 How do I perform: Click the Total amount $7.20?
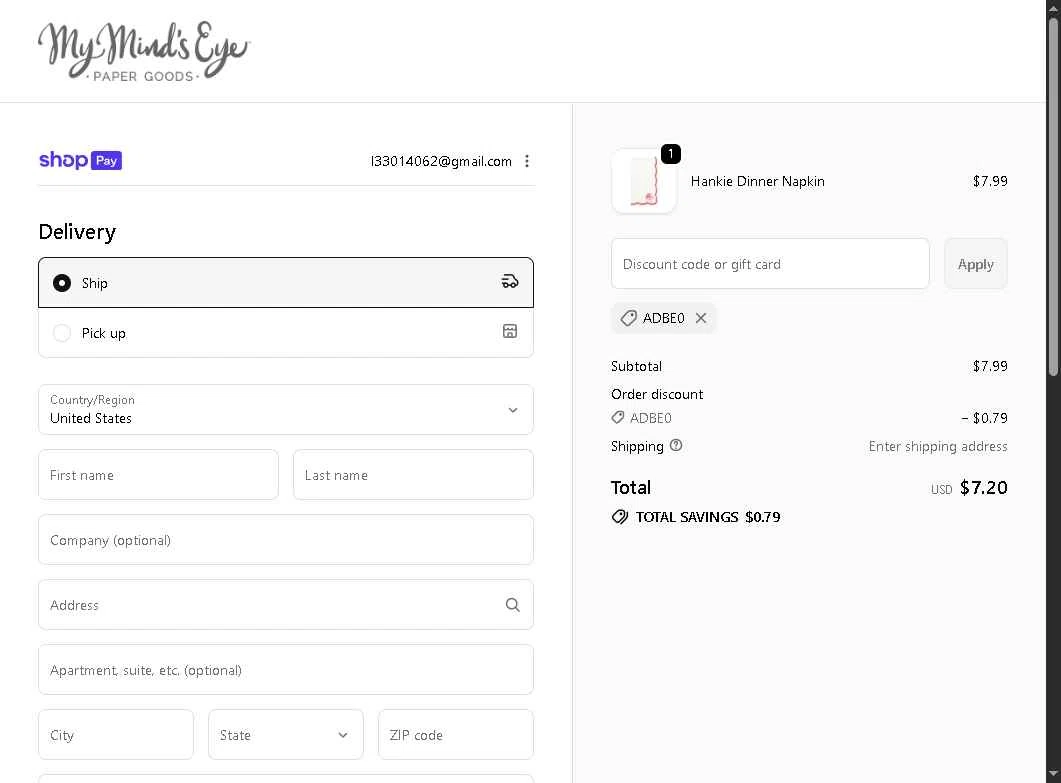coord(983,487)
